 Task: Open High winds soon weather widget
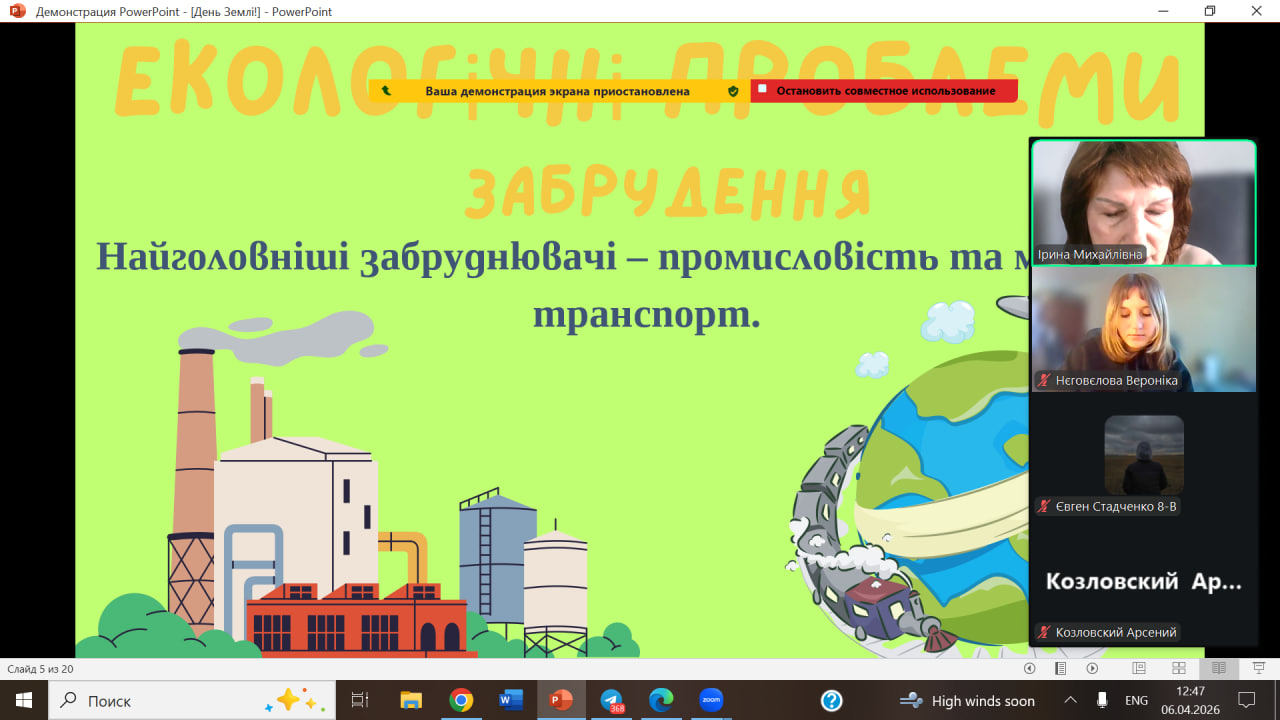[x=966, y=700]
